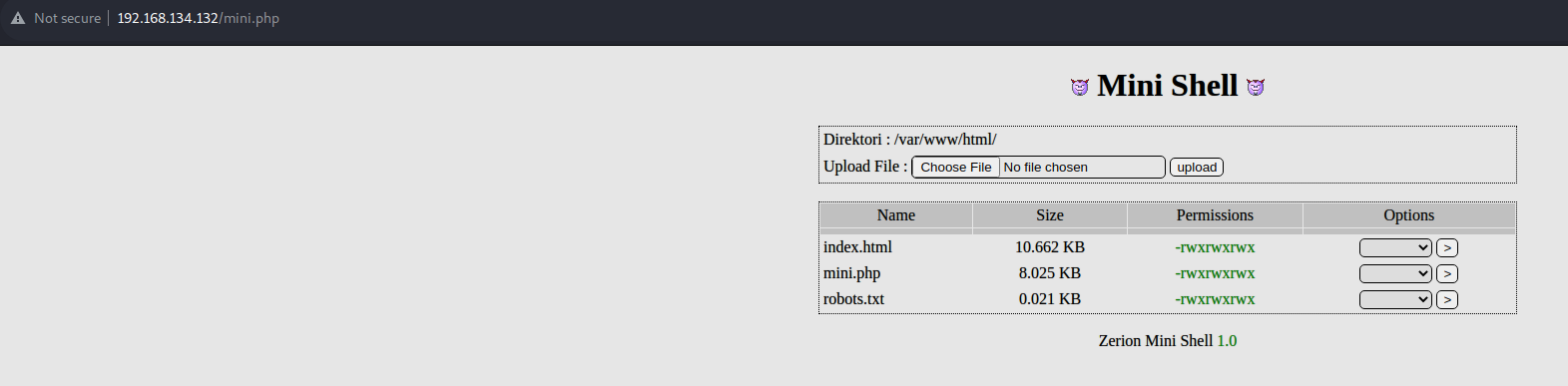
Task: Click the Size column header
Action: (x=1050, y=215)
